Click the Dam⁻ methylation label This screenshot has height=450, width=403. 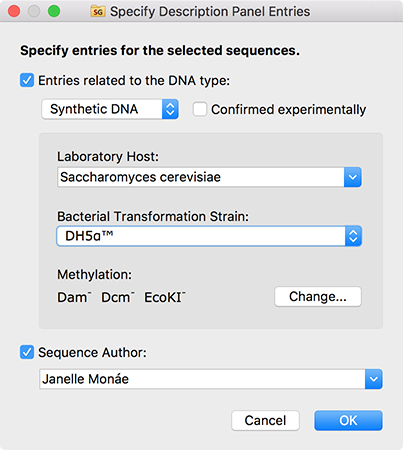tap(74, 297)
